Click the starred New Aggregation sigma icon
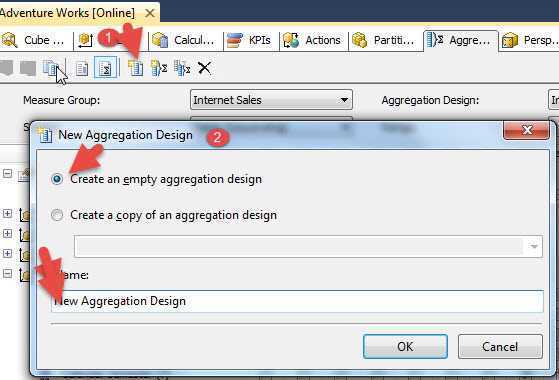The width and height of the screenshot is (559, 380). [159, 68]
